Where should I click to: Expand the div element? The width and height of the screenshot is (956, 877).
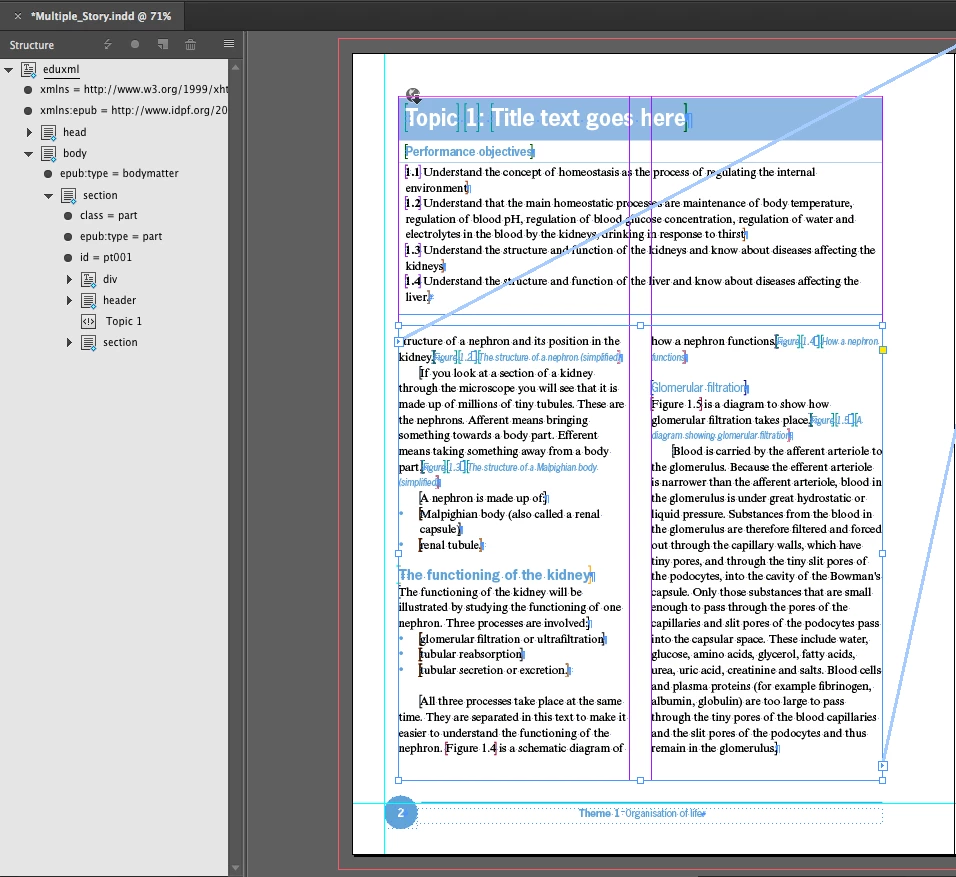coord(69,279)
